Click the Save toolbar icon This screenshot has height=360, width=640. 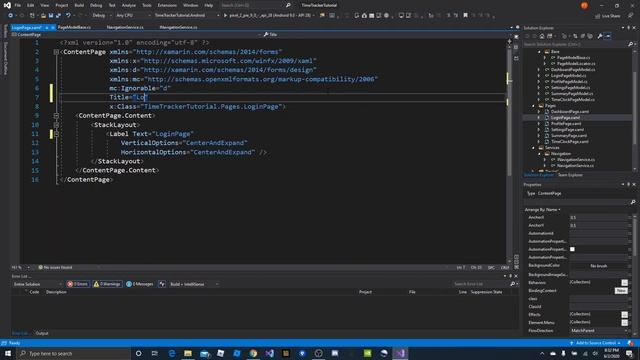point(51,16)
